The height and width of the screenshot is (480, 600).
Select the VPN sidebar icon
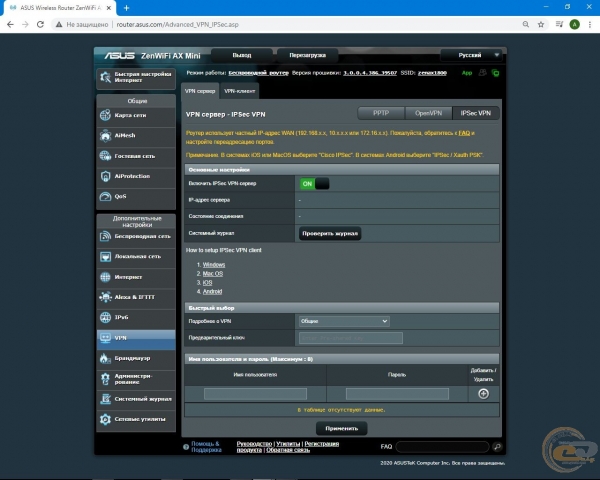point(105,338)
